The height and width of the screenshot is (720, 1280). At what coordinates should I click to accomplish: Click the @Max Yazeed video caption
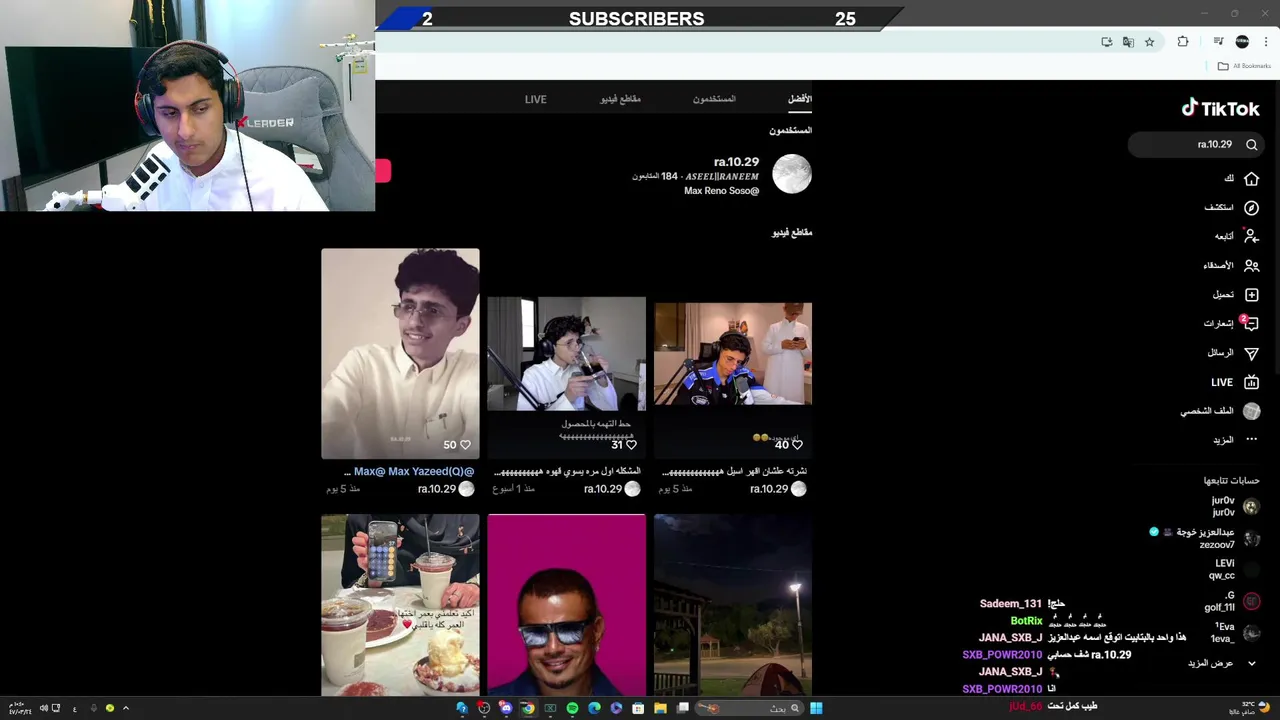click(409, 471)
